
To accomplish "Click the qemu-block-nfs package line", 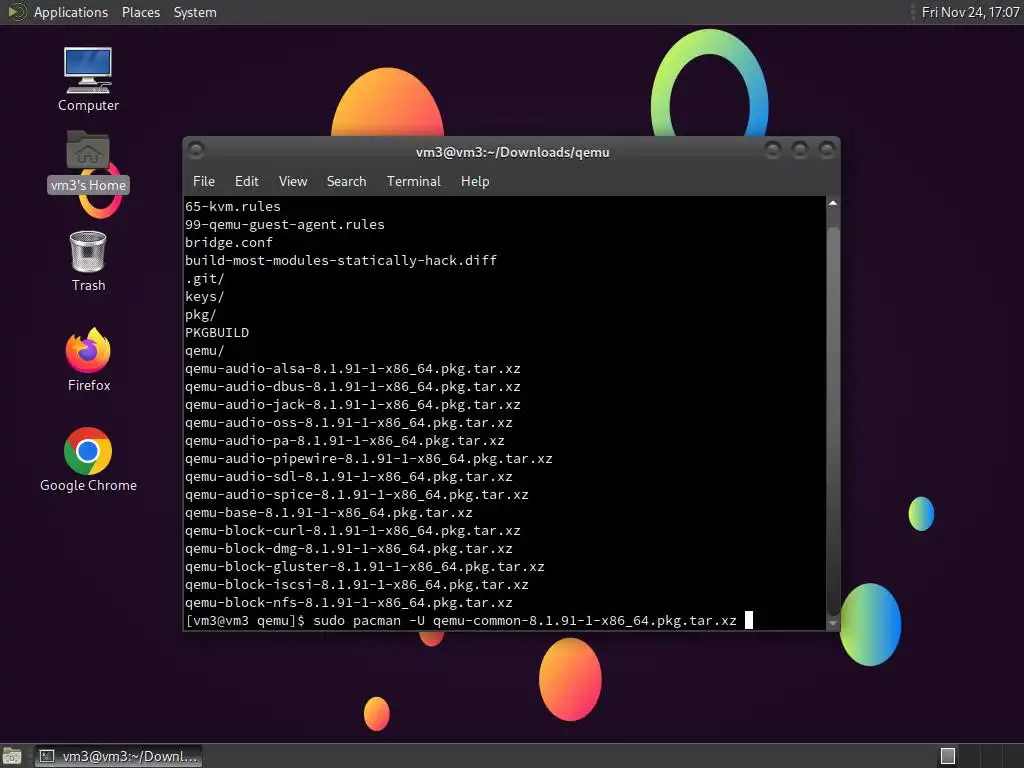I will point(349,603).
